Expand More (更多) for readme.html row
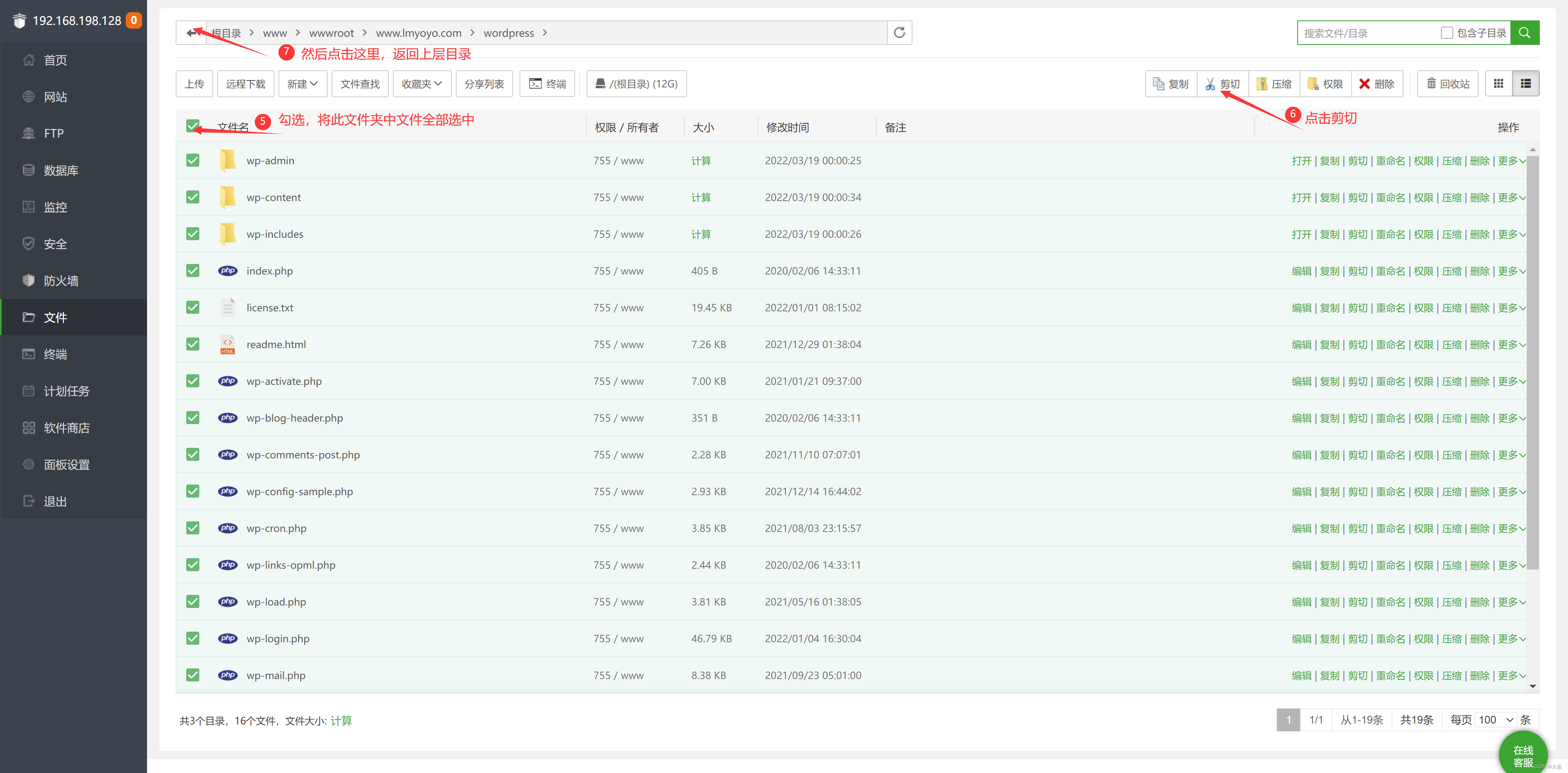This screenshot has height=773, width=1568. pos(1511,344)
